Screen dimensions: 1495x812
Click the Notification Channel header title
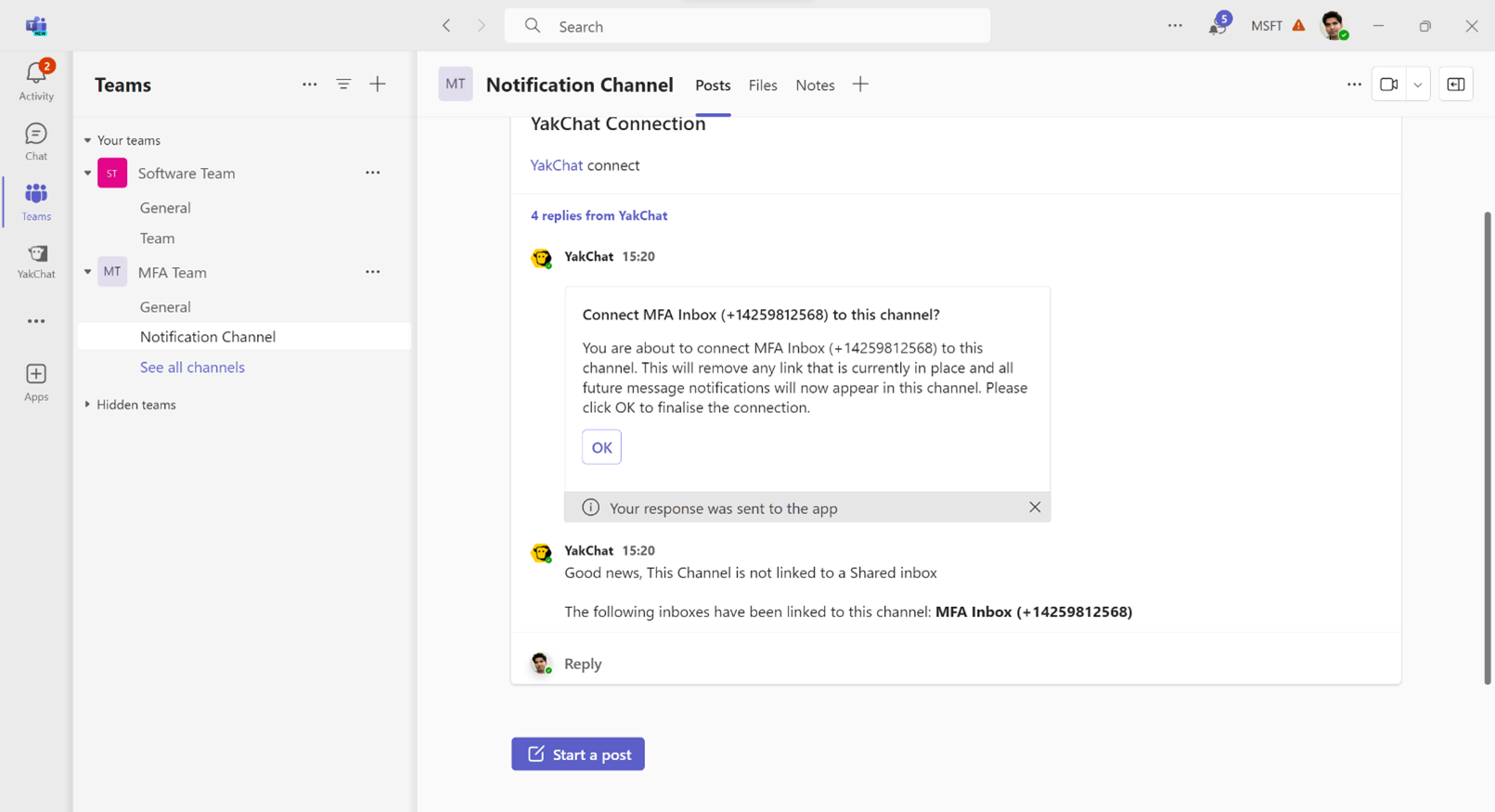[x=580, y=84]
